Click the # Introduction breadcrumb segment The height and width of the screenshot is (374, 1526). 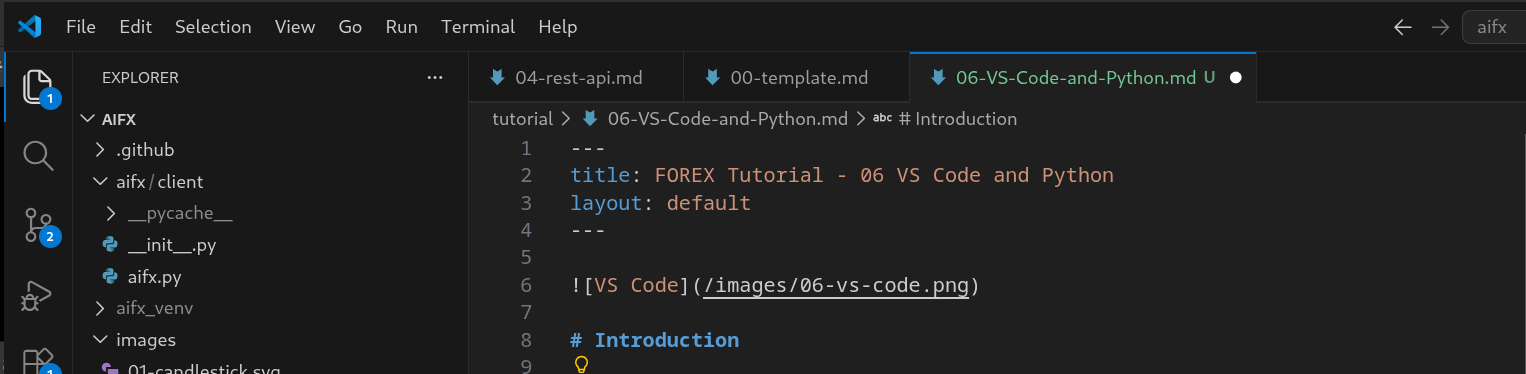(x=957, y=119)
